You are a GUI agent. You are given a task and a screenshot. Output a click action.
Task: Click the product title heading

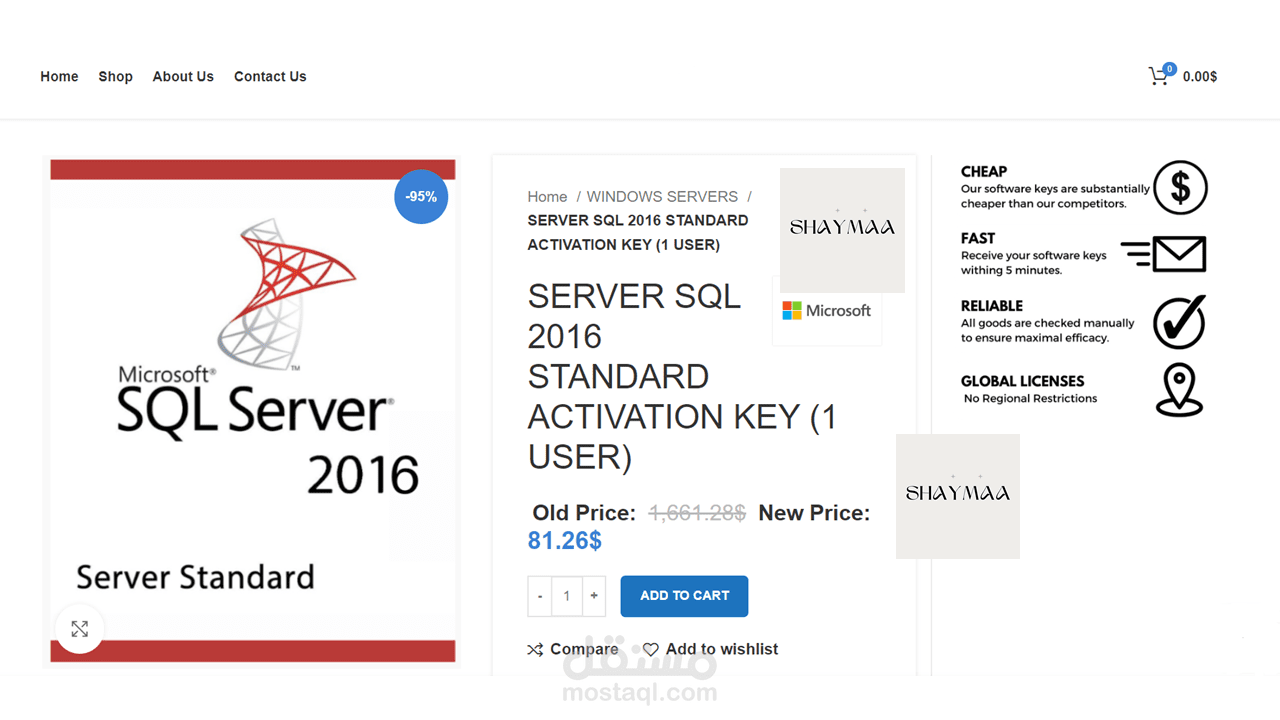[682, 376]
